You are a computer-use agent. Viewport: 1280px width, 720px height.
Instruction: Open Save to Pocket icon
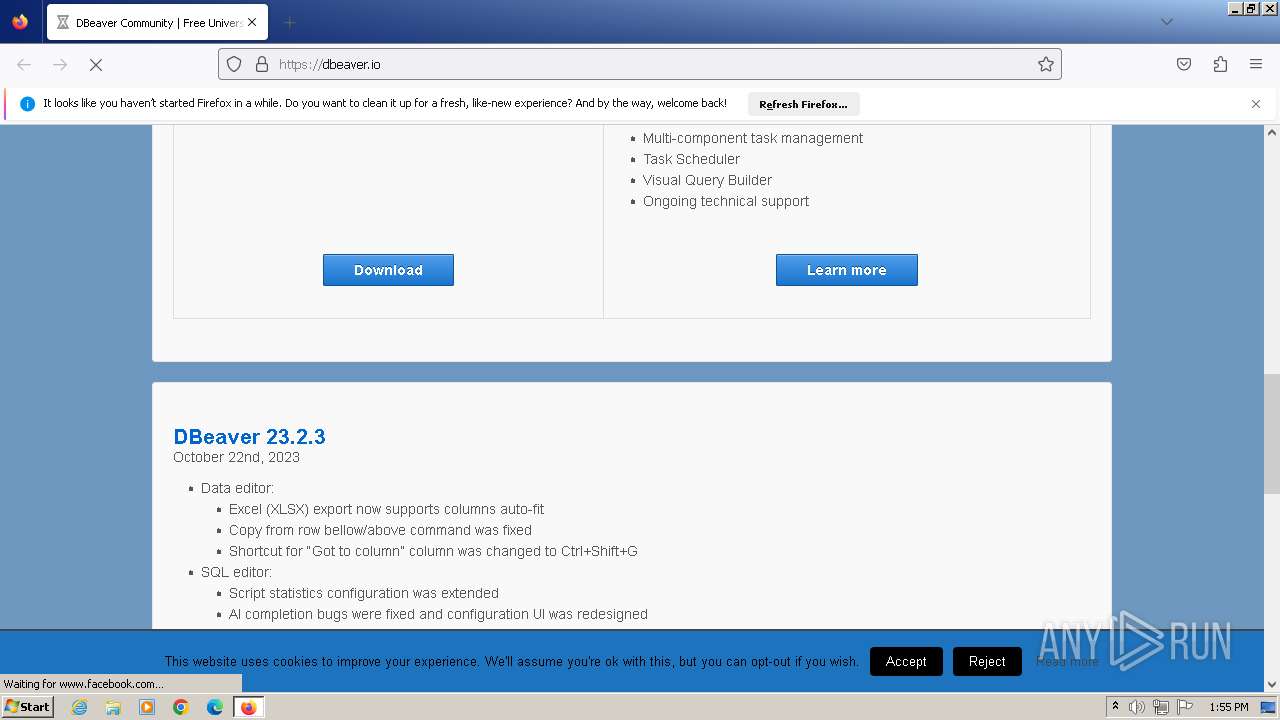coord(1184,64)
